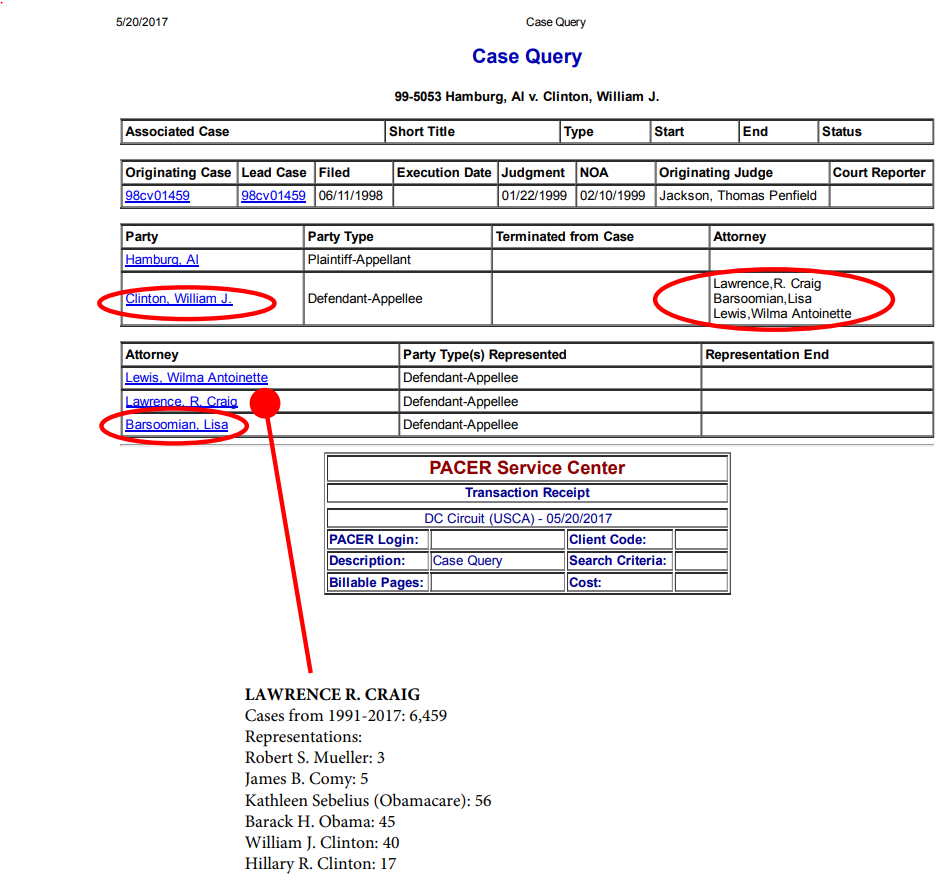Click the Court Reporter column header
The image size is (952, 890).
point(879,172)
